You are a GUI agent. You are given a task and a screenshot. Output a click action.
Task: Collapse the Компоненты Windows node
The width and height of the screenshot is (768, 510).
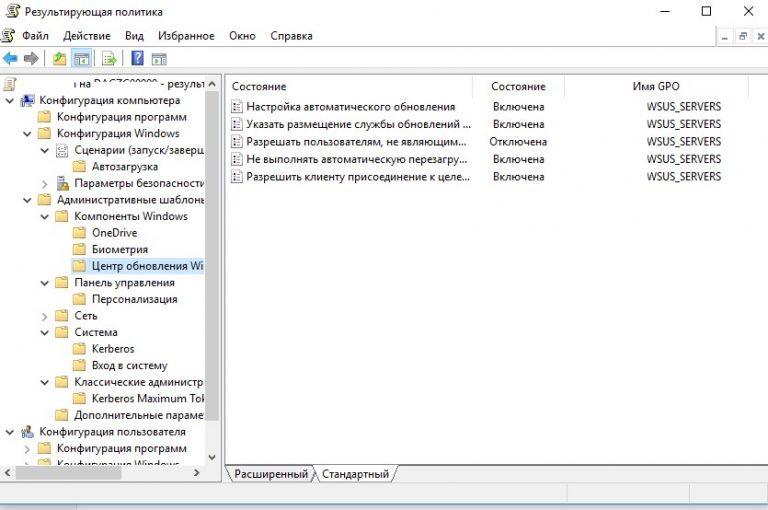click(45, 216)
